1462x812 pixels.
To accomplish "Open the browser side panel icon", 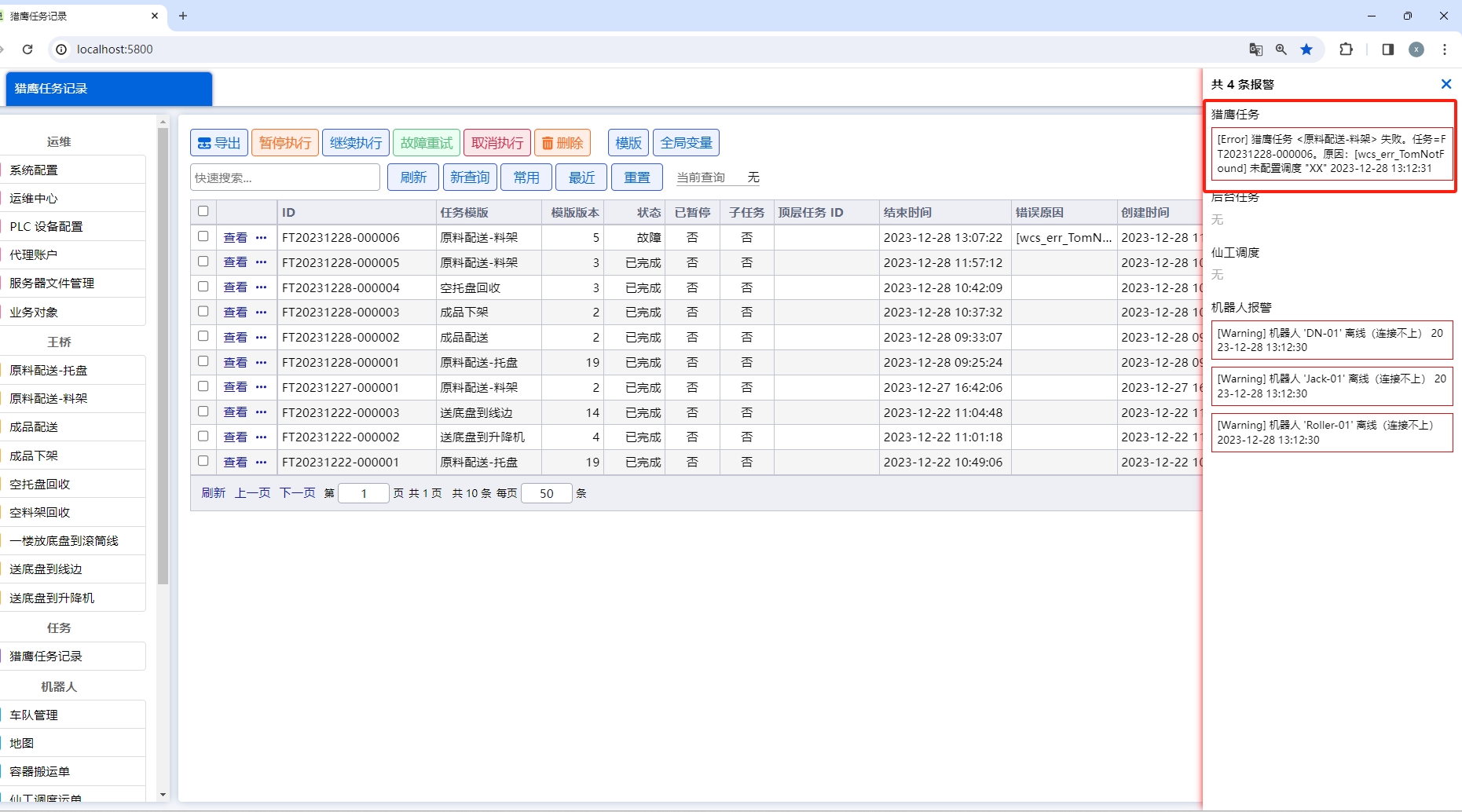I will click(1388, 49).
